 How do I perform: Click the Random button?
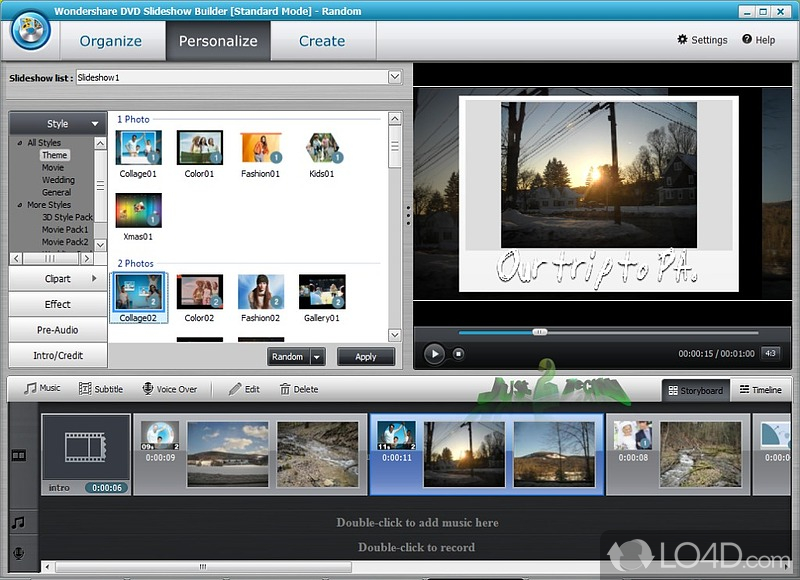pos(288,357)
